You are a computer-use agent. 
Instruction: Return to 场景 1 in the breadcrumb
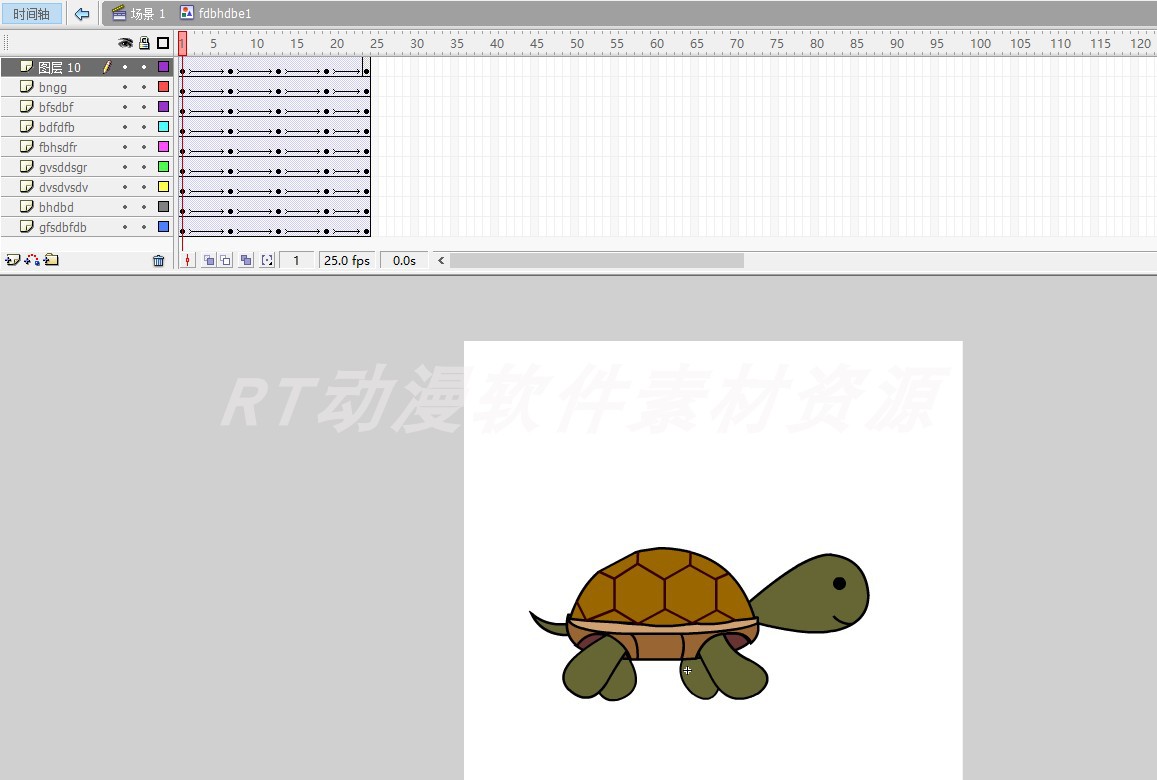[x=136, y=13]
